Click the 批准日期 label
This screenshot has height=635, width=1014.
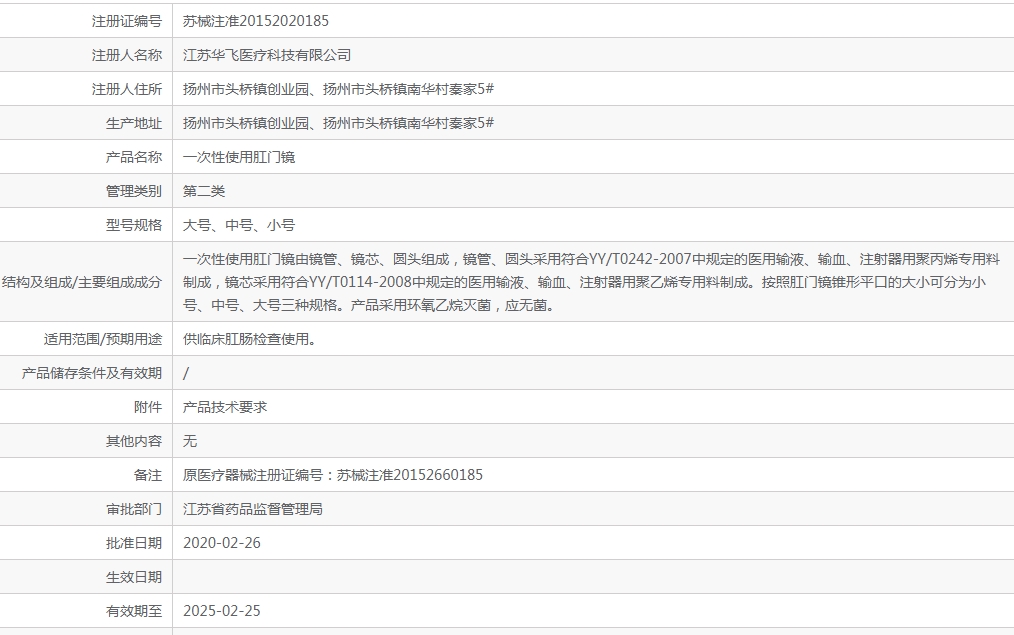click(x=134, y=543)
